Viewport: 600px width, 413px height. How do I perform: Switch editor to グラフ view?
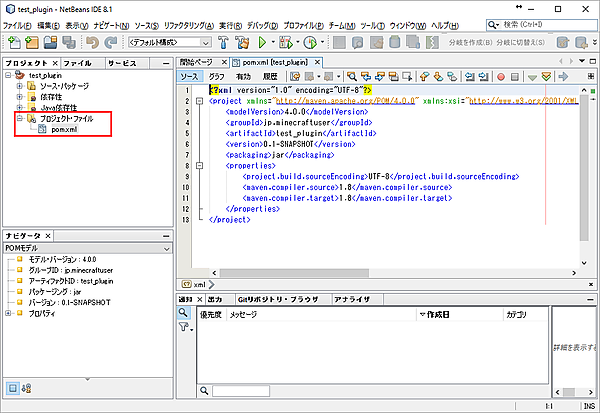coord(216,75)
